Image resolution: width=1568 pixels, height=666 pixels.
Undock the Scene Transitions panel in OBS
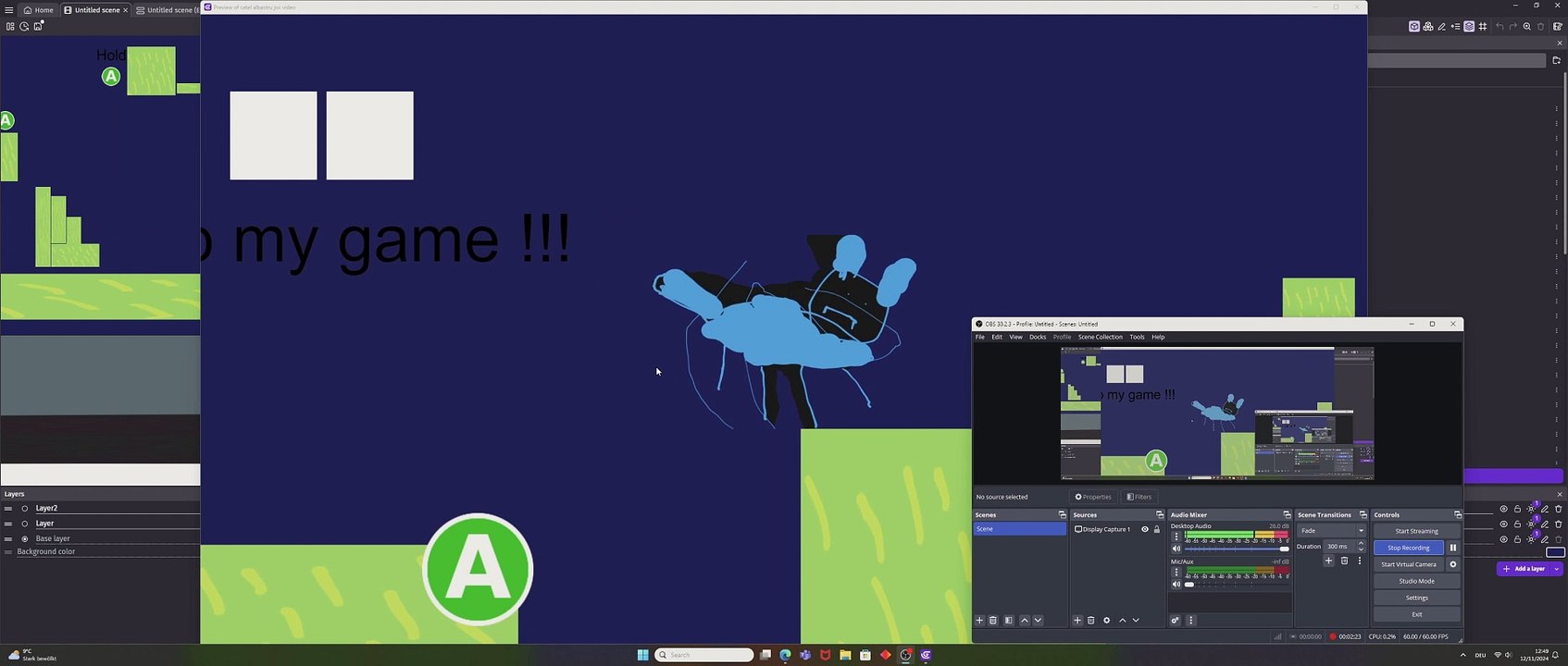point(1363,515)
